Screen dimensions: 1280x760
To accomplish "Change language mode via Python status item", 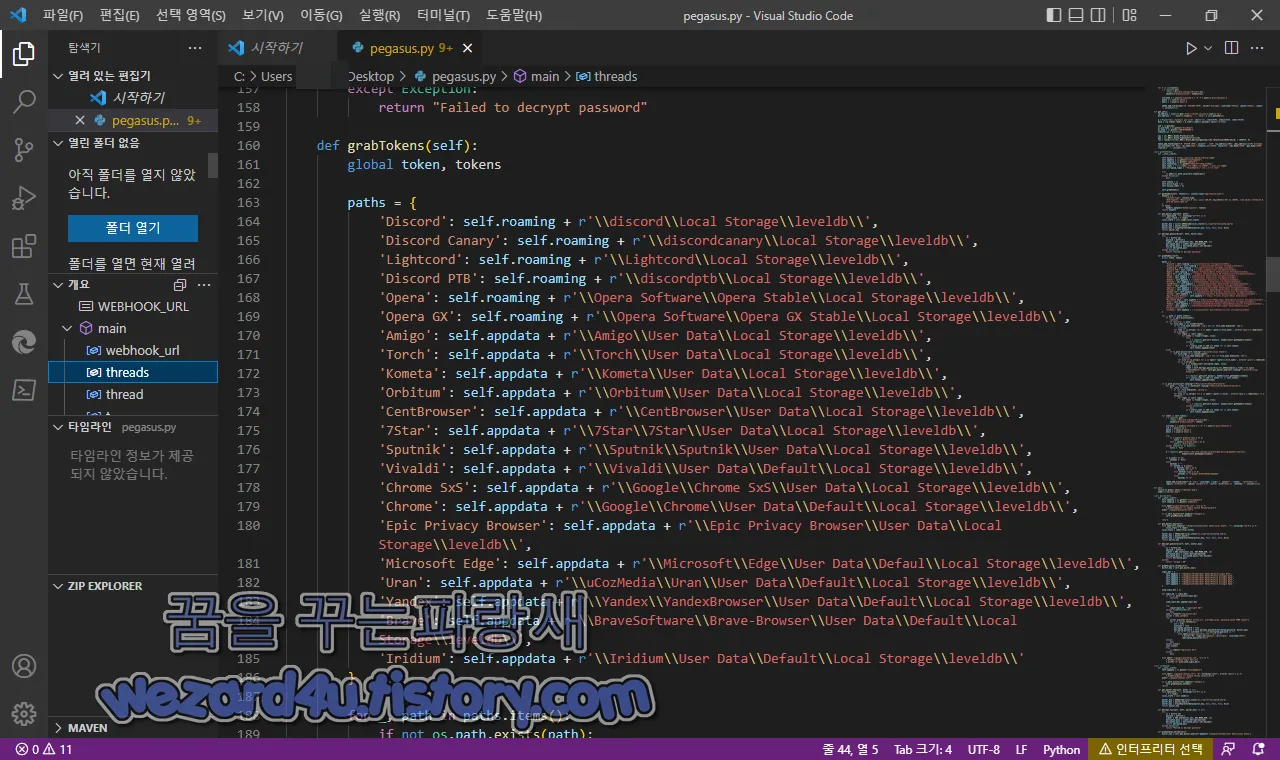I will [1062, 749].
